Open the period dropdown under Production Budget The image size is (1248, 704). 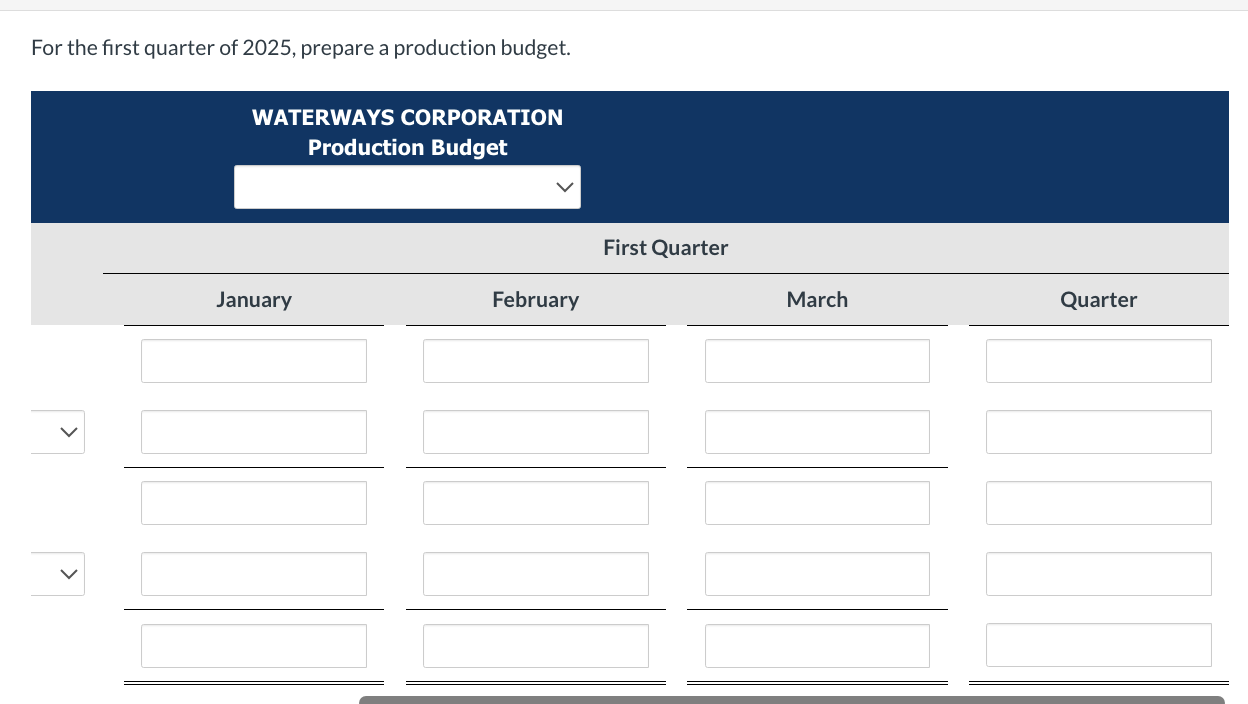click(407, 187)
